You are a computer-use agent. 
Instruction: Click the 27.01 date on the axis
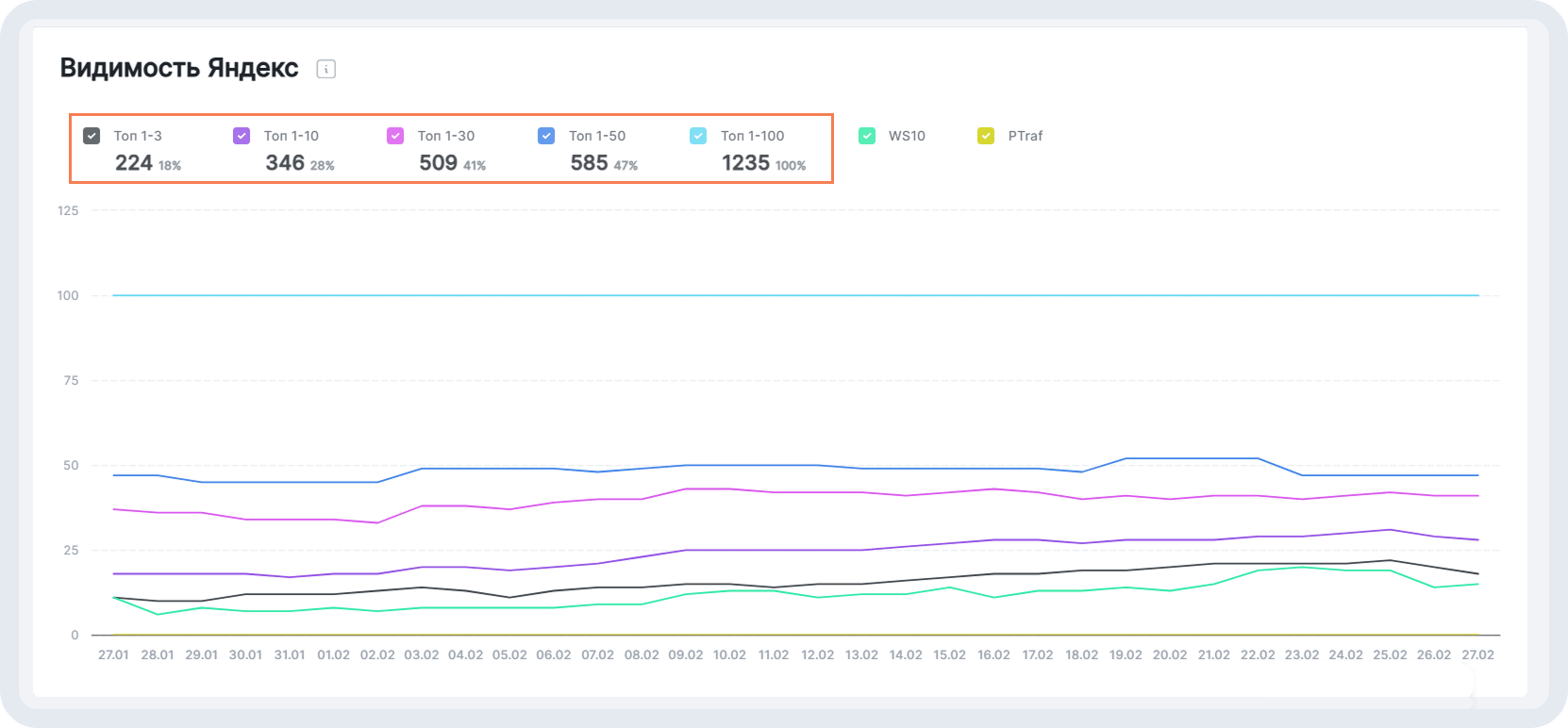[113, 654]
